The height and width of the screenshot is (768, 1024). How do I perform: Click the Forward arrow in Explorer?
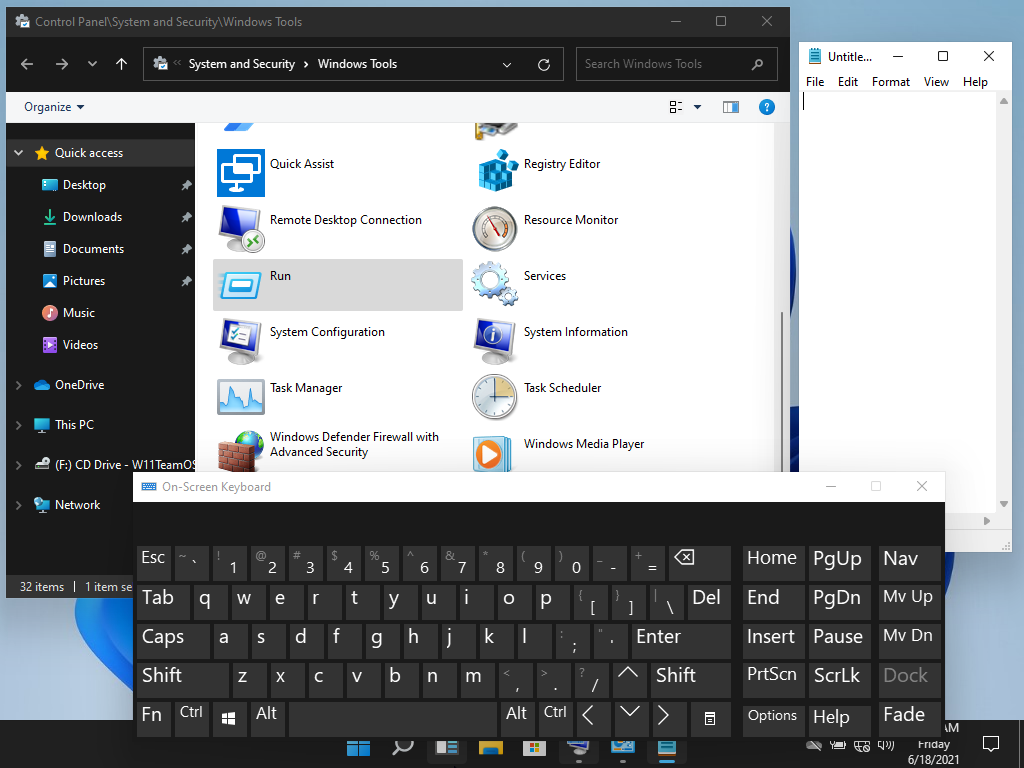[x=61, y=64]
